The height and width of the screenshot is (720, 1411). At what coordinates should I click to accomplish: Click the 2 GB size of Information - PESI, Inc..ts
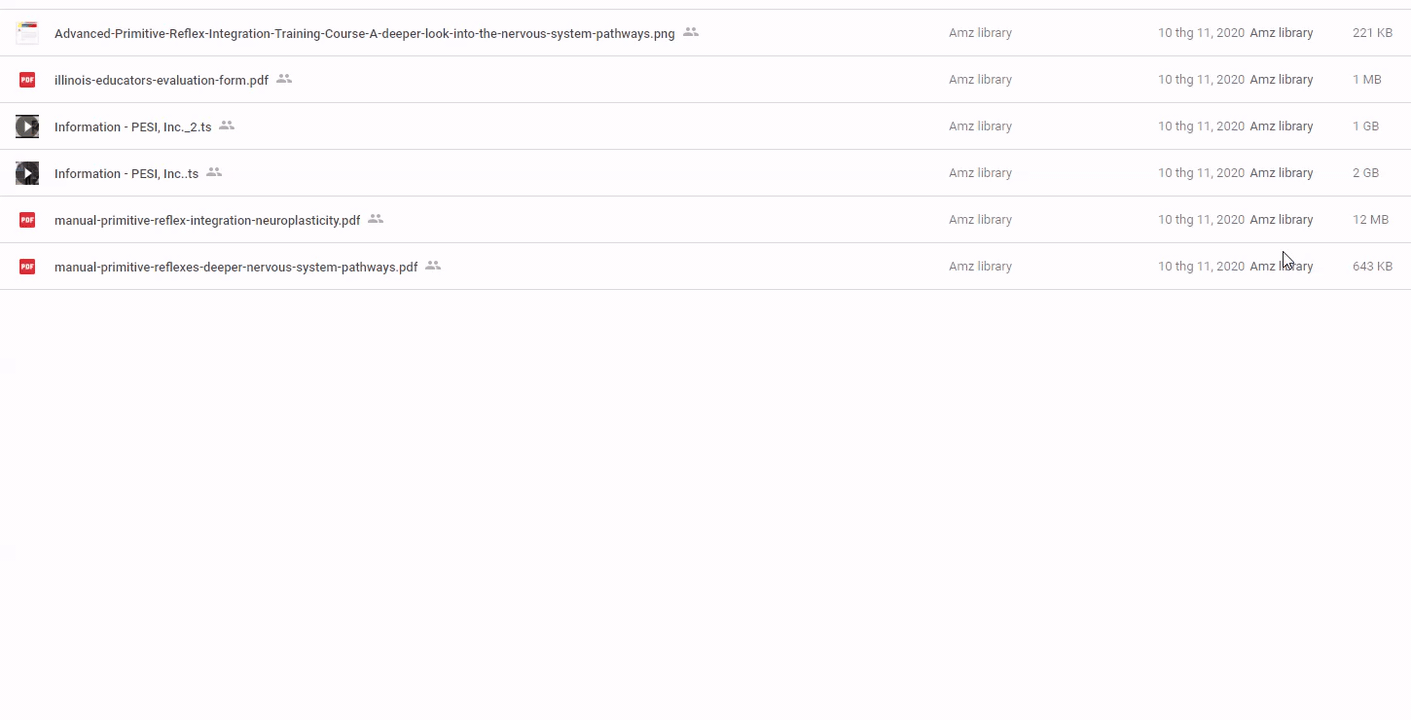[x=1365, y=173]
